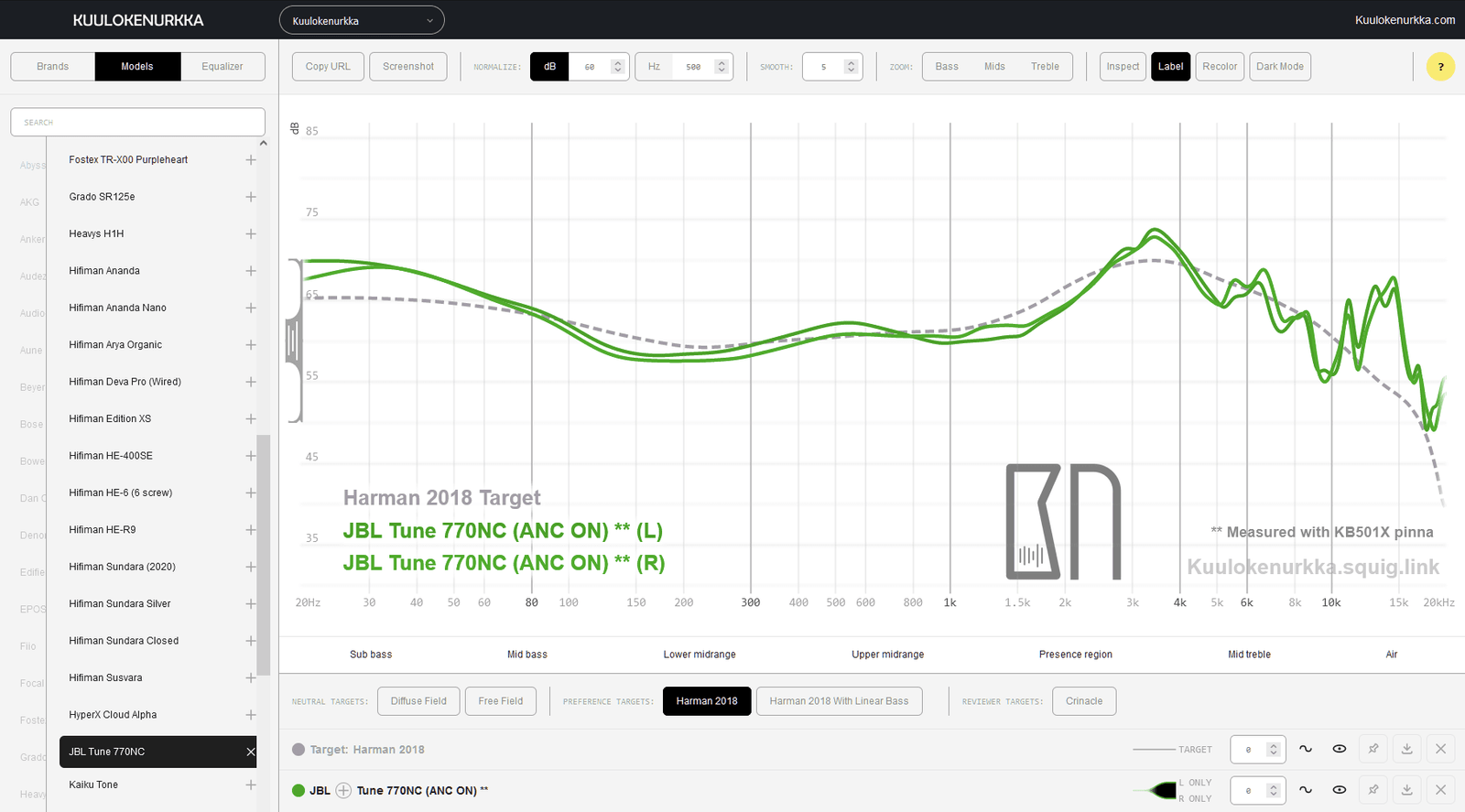Image resolution: width=1465 pixels, height=812 pixels.
Task: Add Hifiman Ananda Nano with plus icon
Action: click(x=250, y=308)
